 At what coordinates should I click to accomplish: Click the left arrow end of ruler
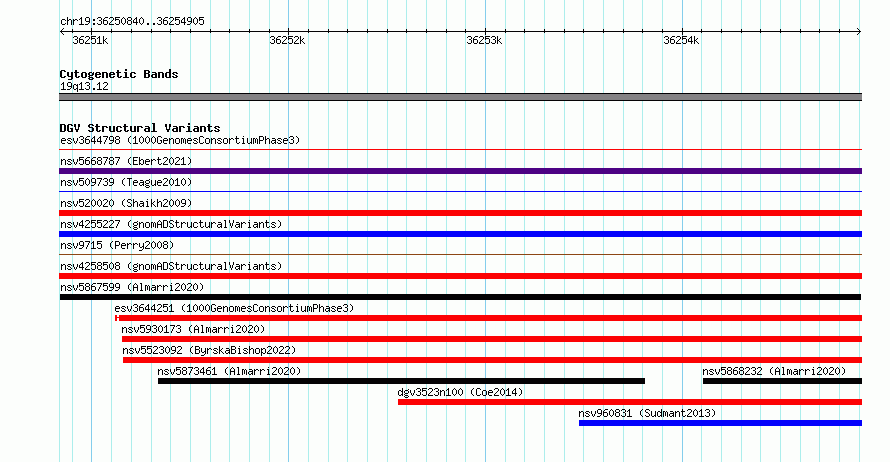click(62, 32)
